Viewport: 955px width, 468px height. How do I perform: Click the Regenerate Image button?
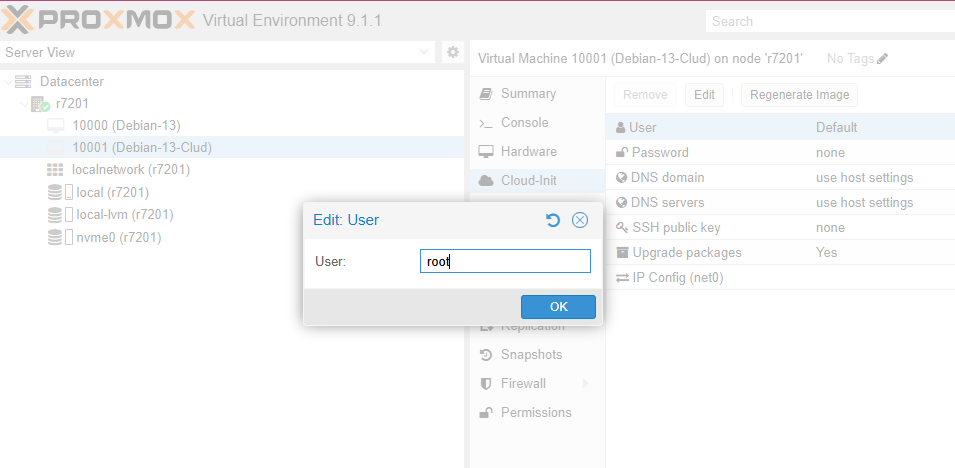tap(799, 95)
